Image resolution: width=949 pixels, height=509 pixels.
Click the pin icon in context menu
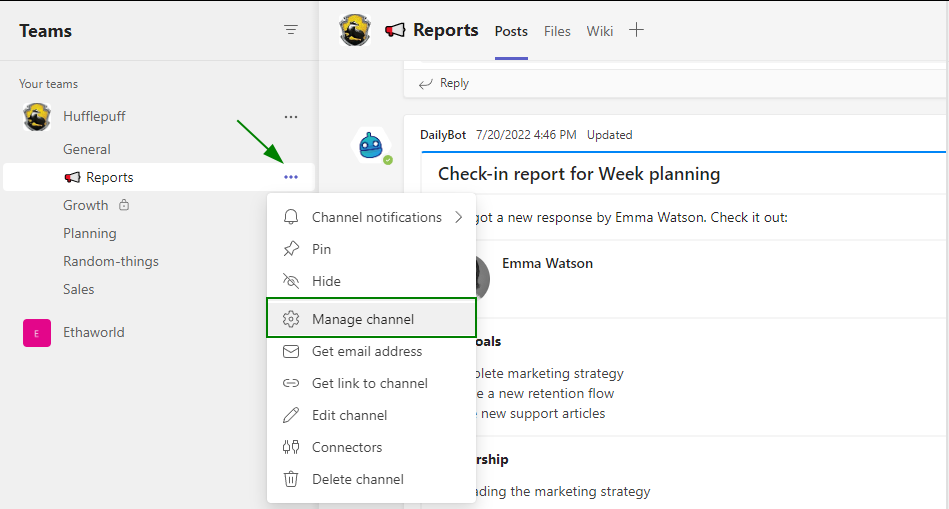click(x=291, y=249)
